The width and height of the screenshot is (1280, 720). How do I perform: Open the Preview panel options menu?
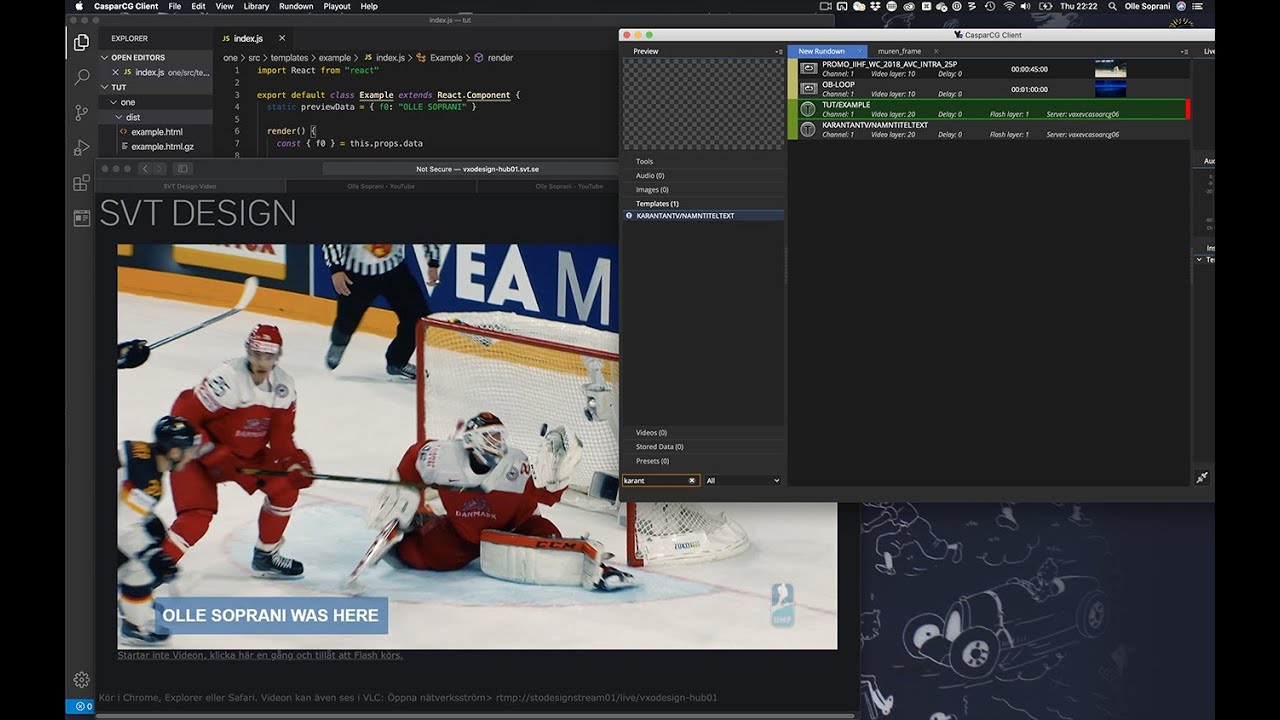[x=779, y=51]
